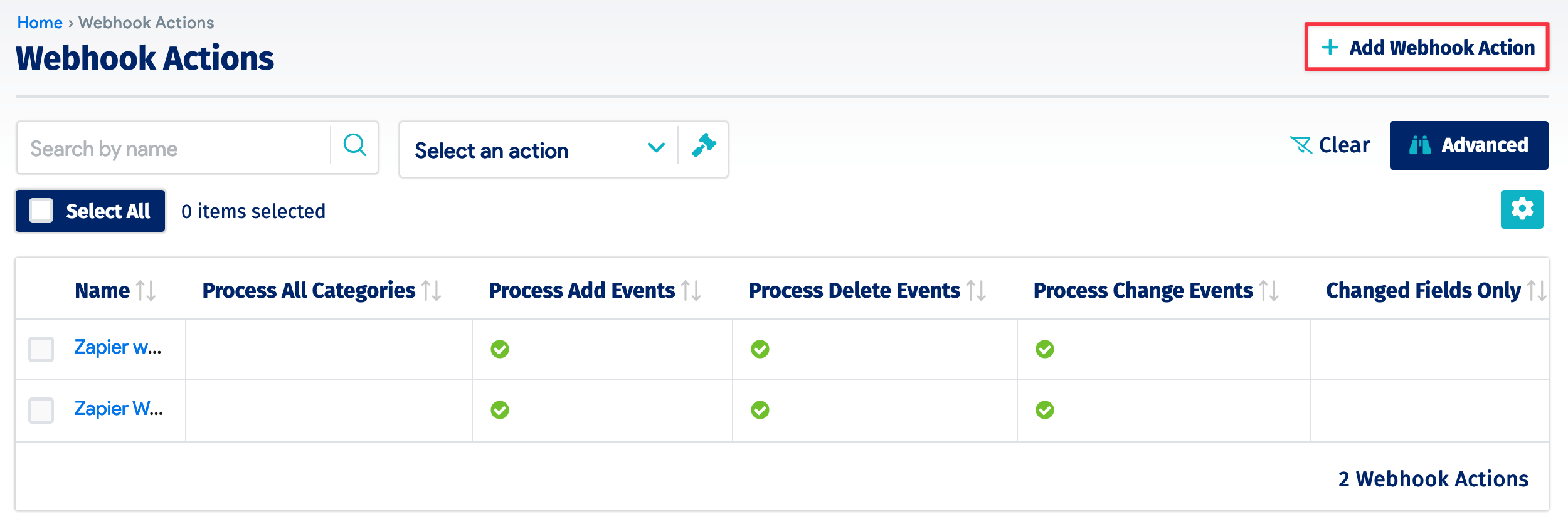This screenshot has height=529, width=1568.
Task: Click 'Webhook Actions' breadcrumb text
Action: coord(146,23)
